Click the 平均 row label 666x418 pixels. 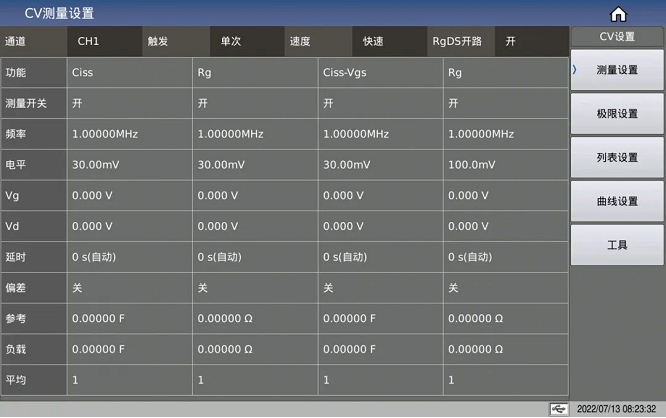click(34, 380)
